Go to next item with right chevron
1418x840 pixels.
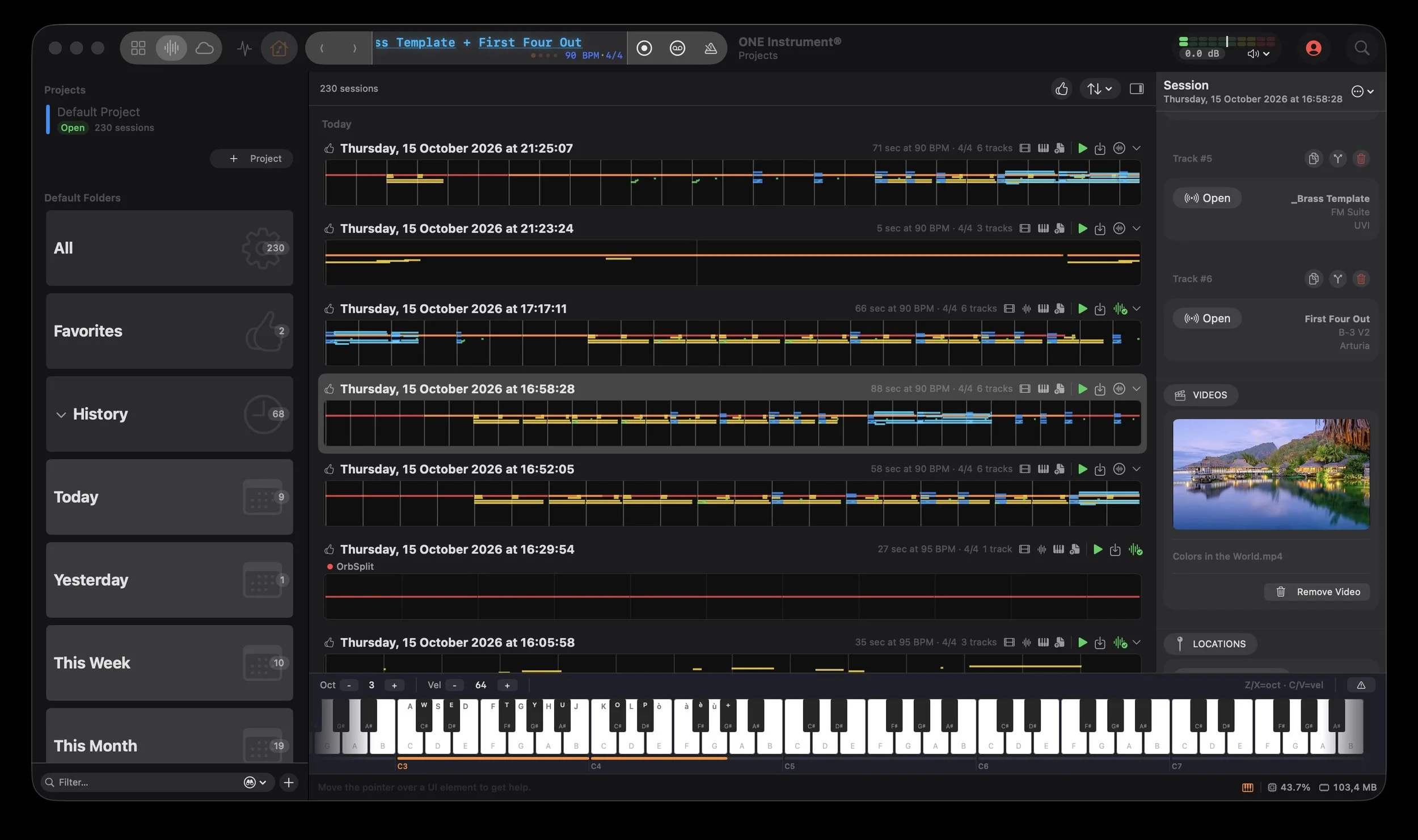point(354,48)
